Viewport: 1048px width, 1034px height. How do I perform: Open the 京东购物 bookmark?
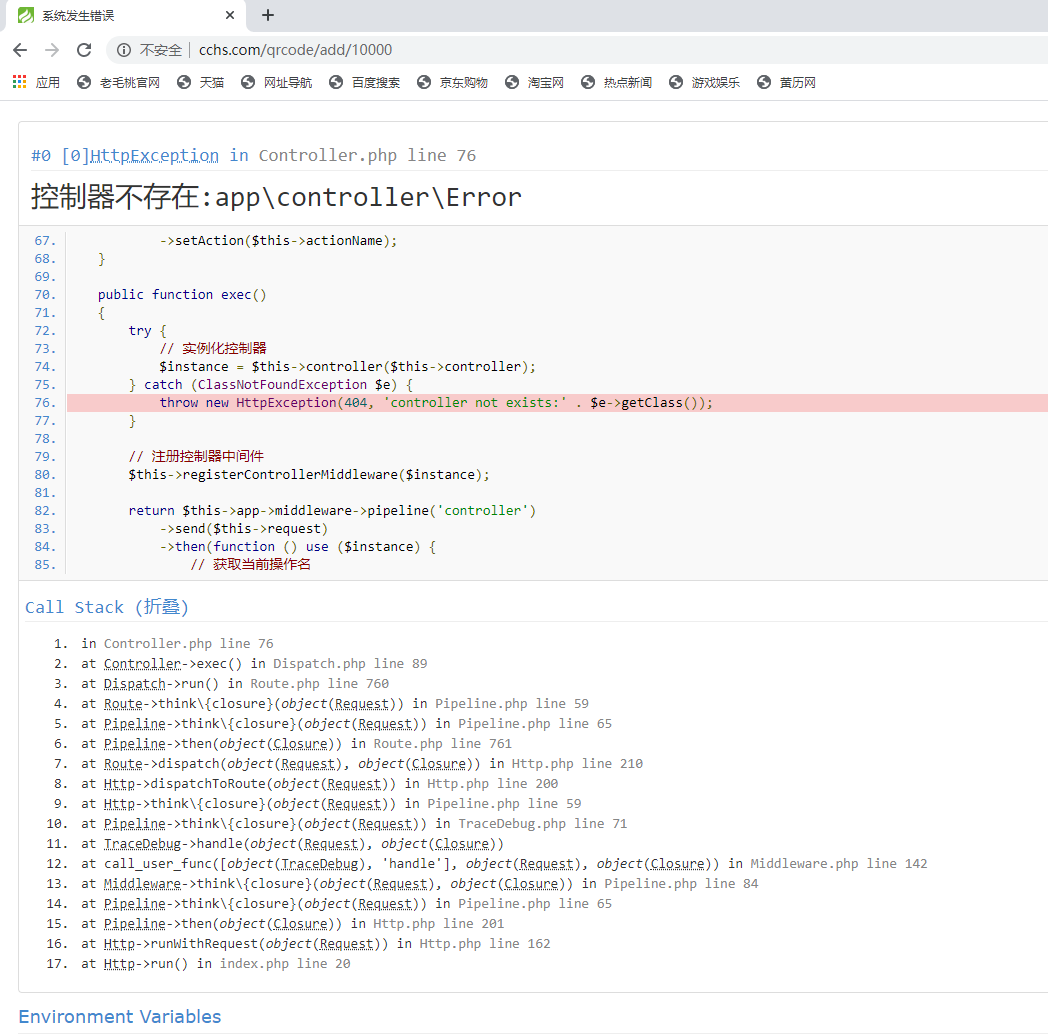(x=452, y=82)
